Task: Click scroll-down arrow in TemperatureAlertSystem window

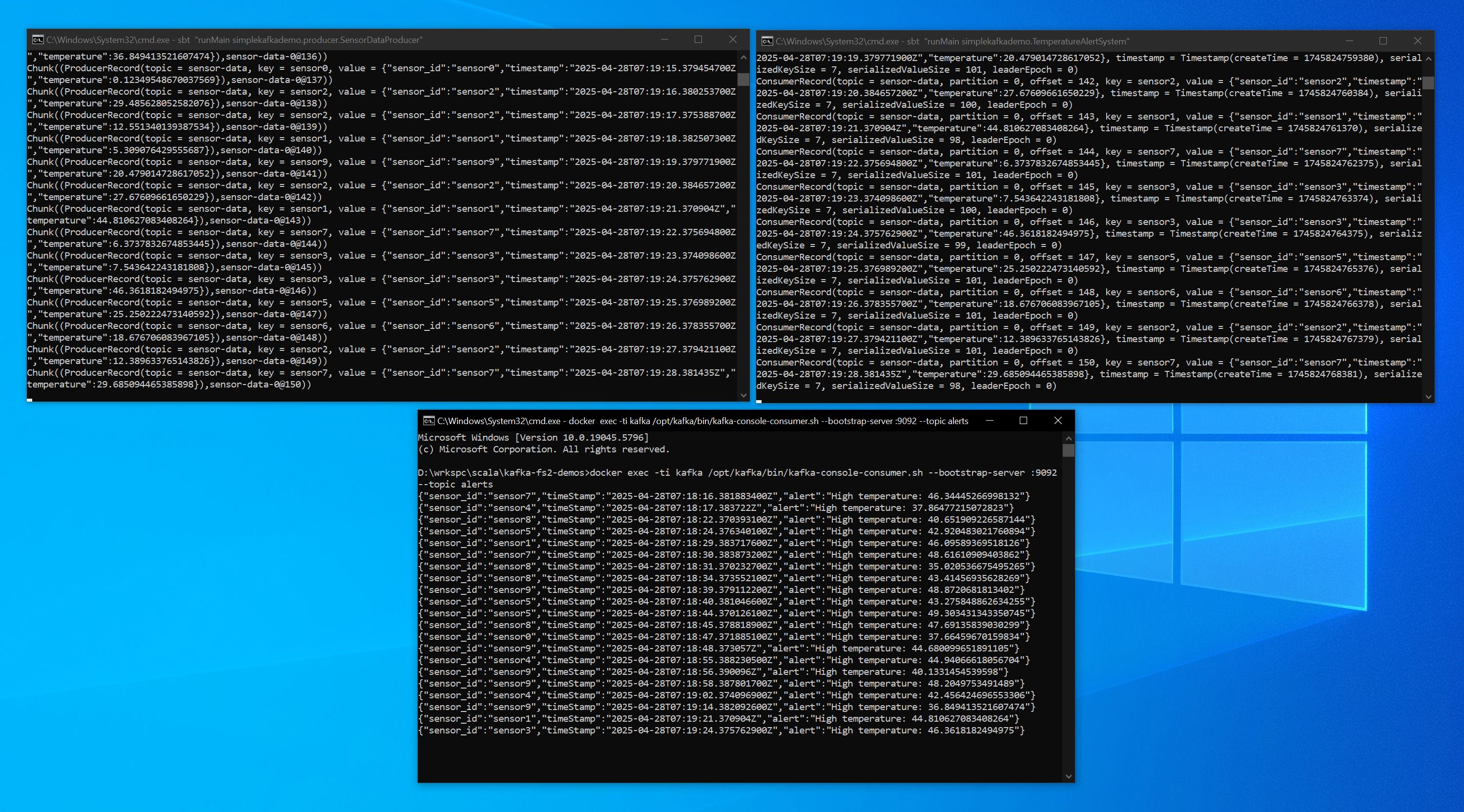Action: point(1427,397)
